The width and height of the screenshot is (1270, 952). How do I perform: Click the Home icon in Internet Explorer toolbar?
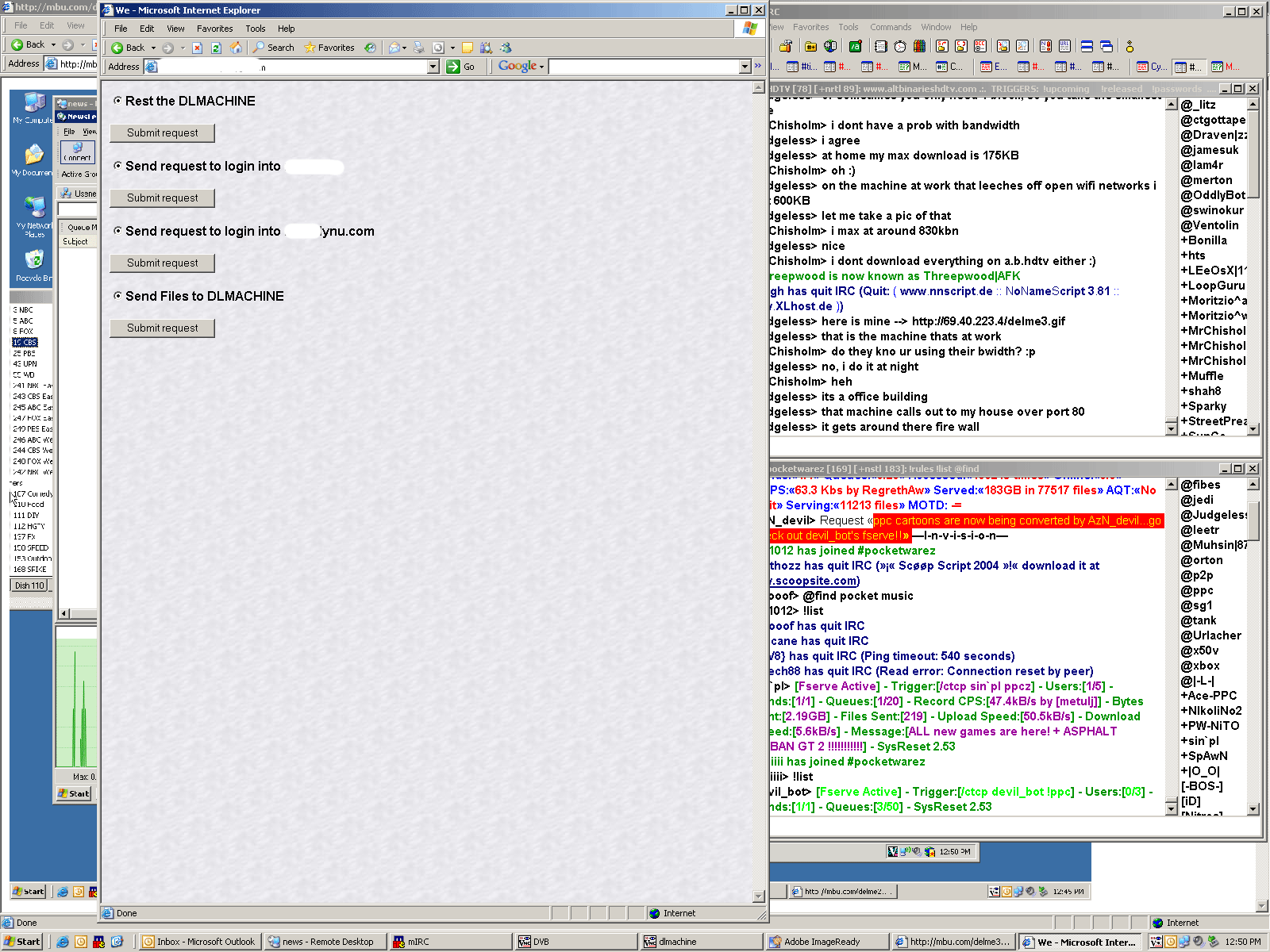(x=236, y=48)
